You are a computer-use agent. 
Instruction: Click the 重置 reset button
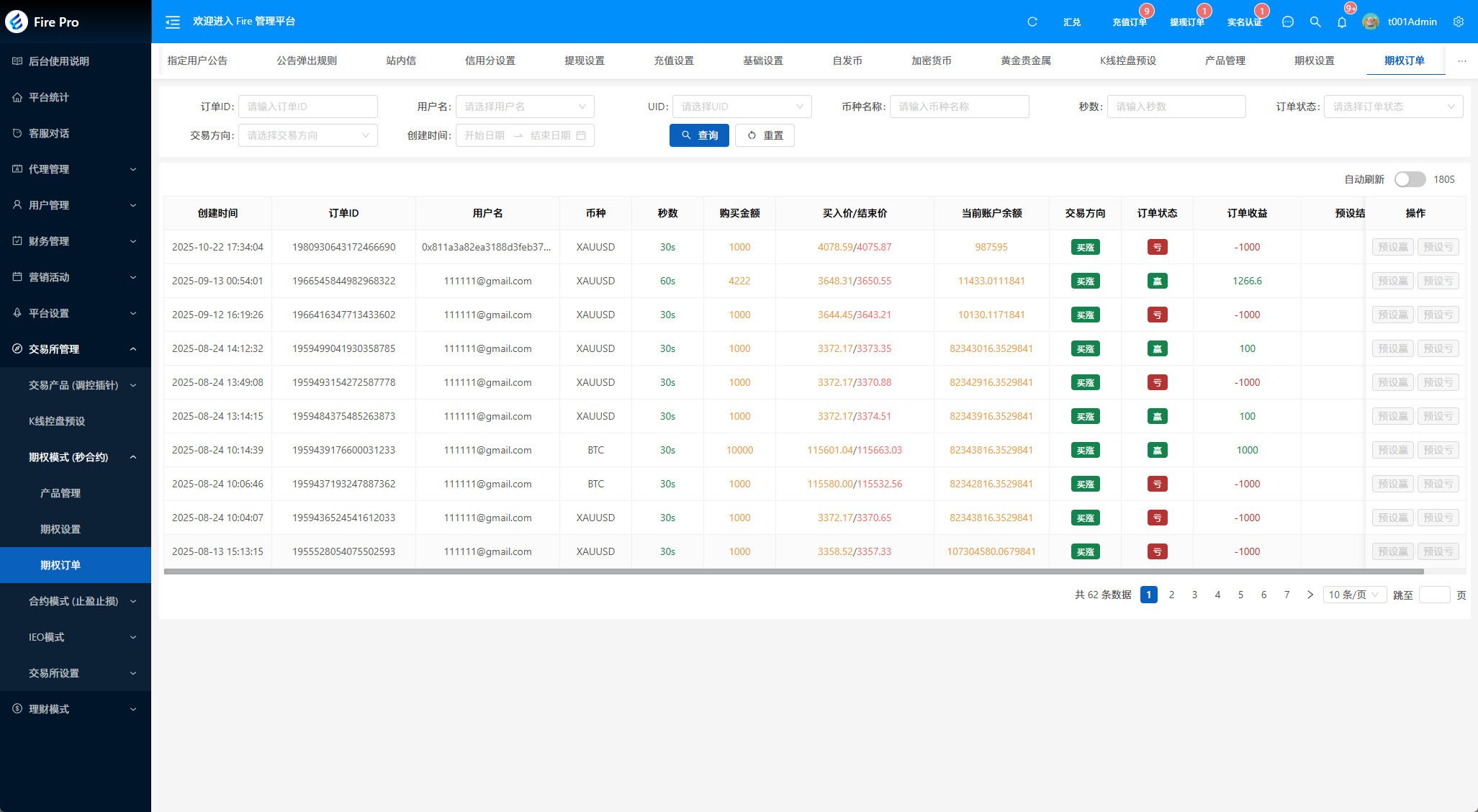[x=765, y=135]
